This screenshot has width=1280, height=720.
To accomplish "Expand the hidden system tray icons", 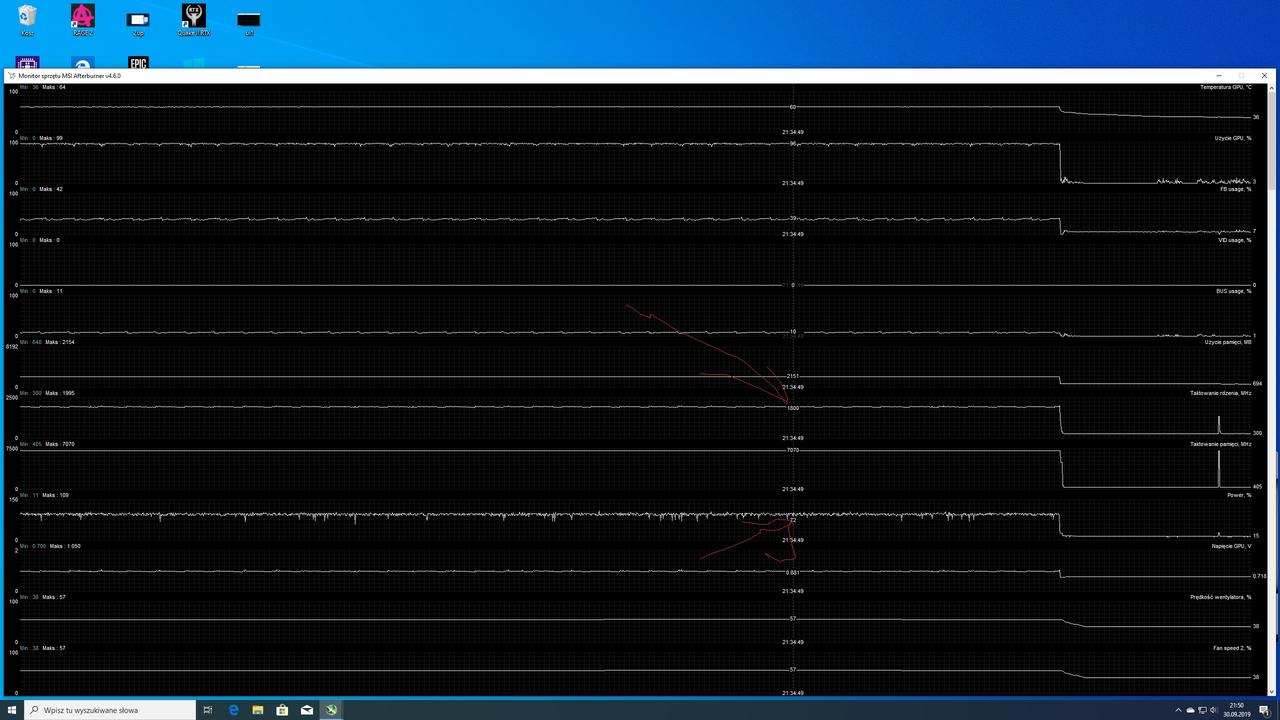I will (x=1177, y=710).
